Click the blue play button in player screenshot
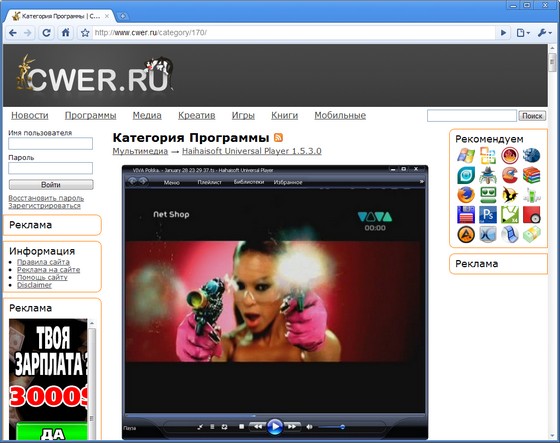560x443 pixels. tap(275, 427)
